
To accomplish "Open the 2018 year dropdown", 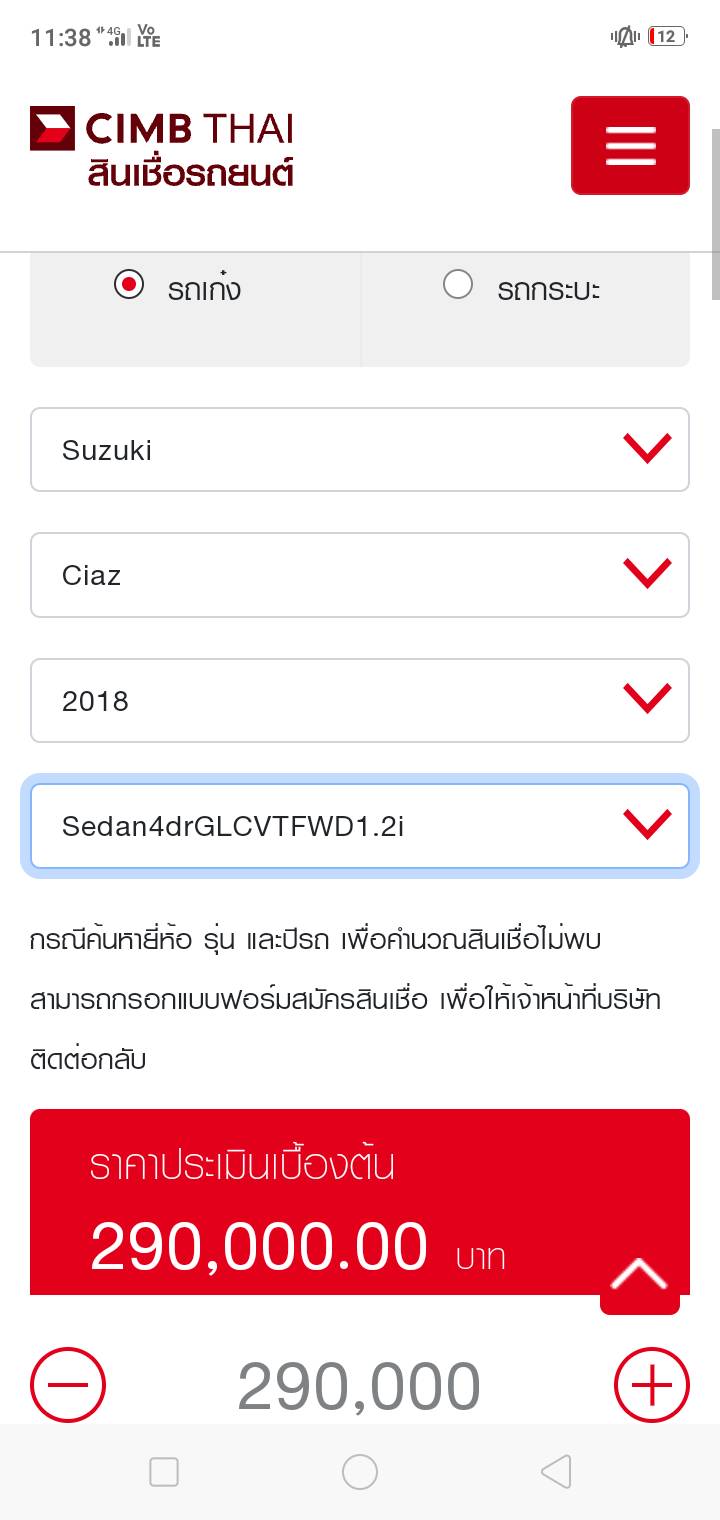I will pos(360,701).
